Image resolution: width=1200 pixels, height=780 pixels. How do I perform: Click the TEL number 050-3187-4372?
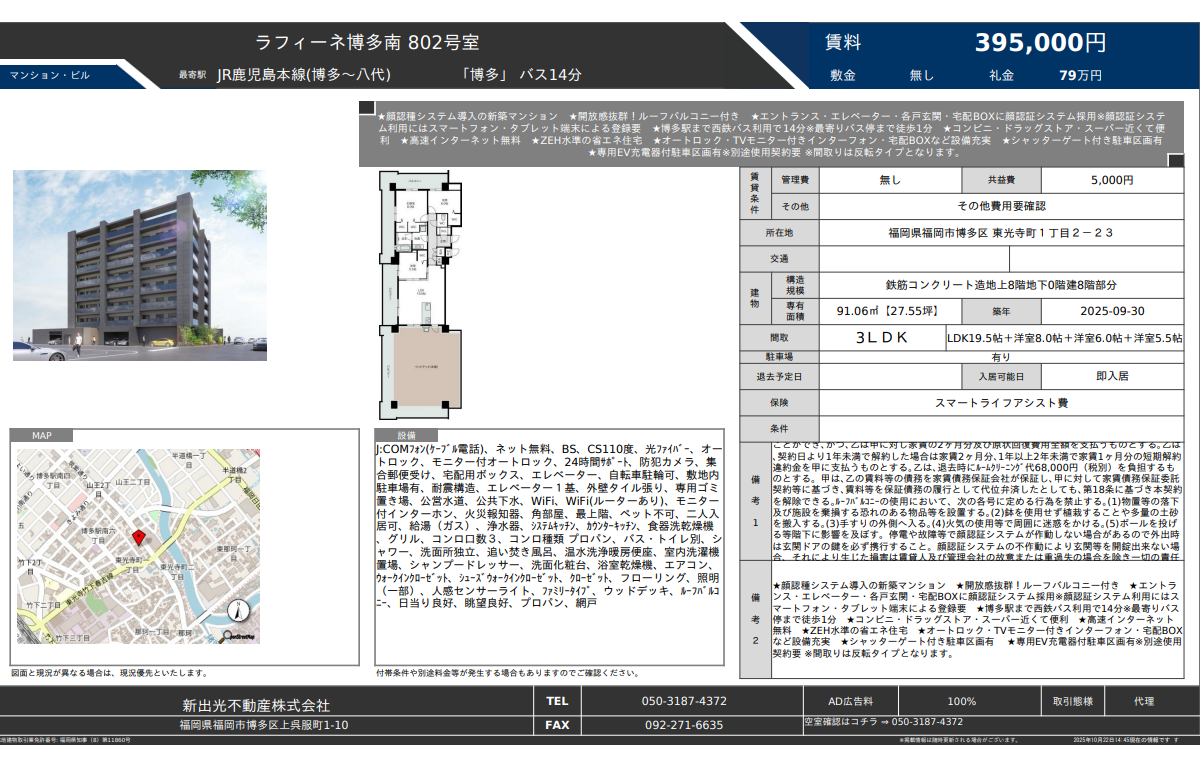click(x=684, y=701)
